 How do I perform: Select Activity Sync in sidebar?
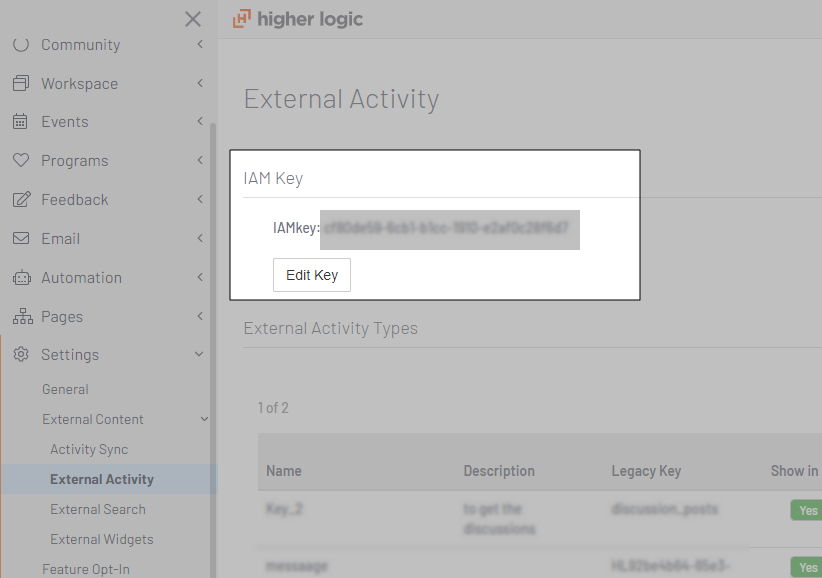89,450
